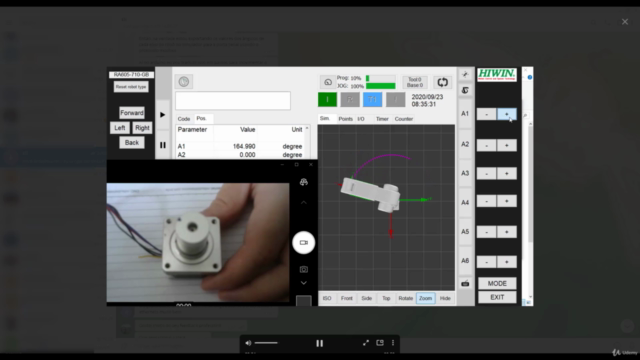Click the Forward button
Image resolution: width=640 pixels, height=360 pixels.
point(132,113)
